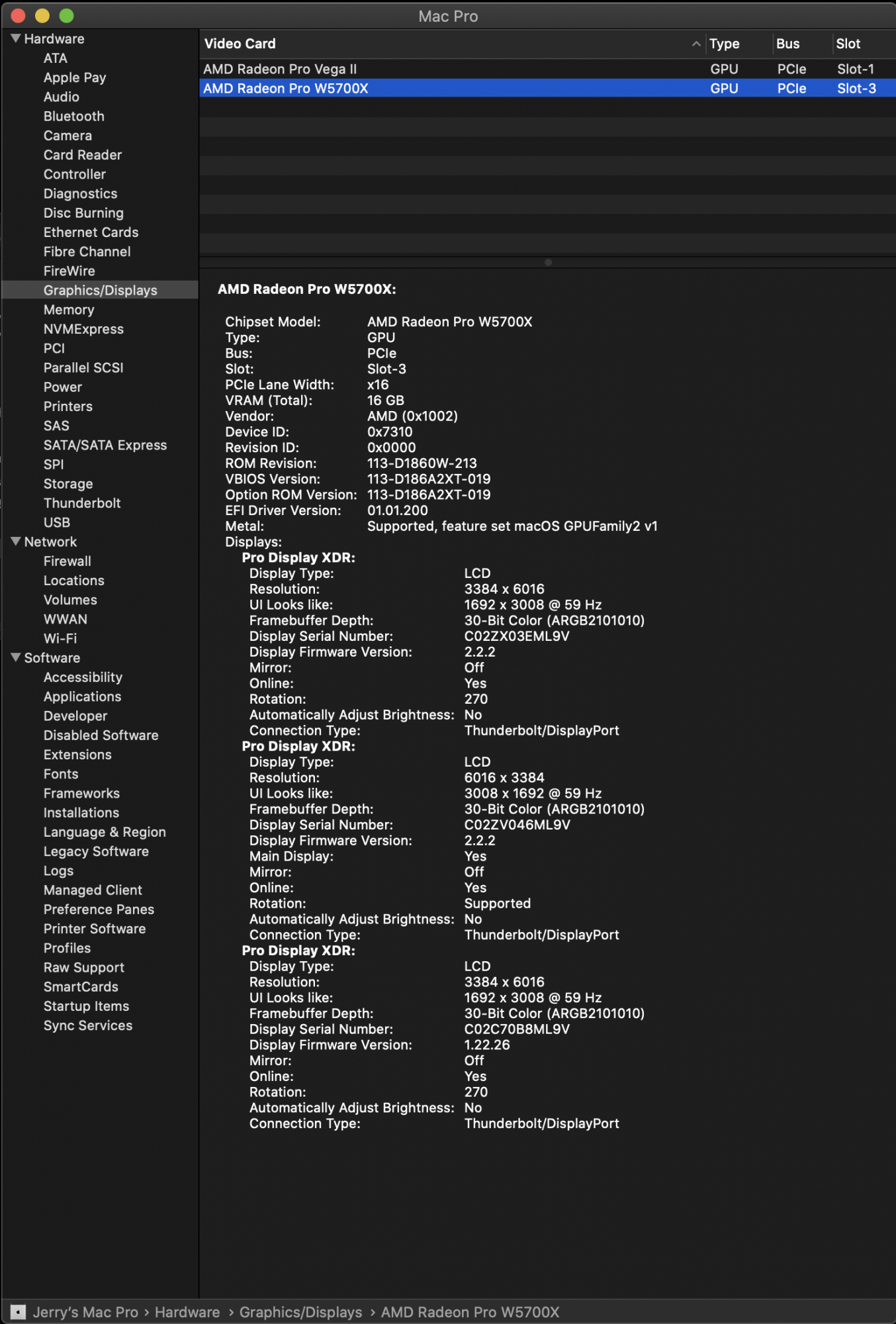
Task: Open Memory in the sidebar
Action: (x=69, y=309)
